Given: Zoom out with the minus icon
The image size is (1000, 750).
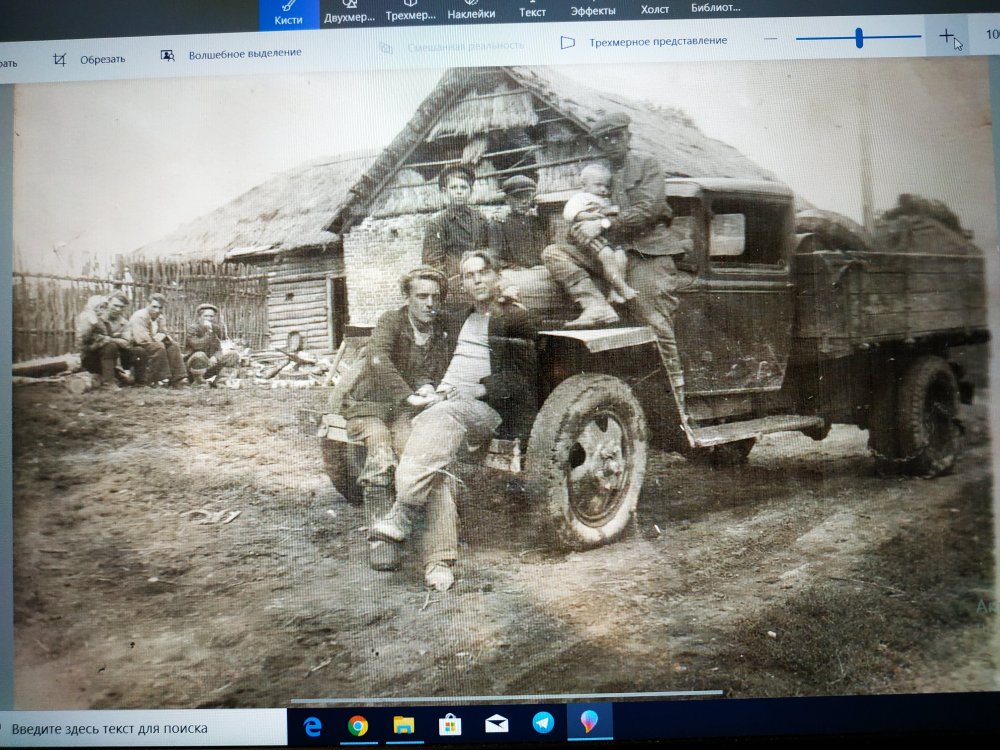Looking at the screenshot, I should pos(770,38).
